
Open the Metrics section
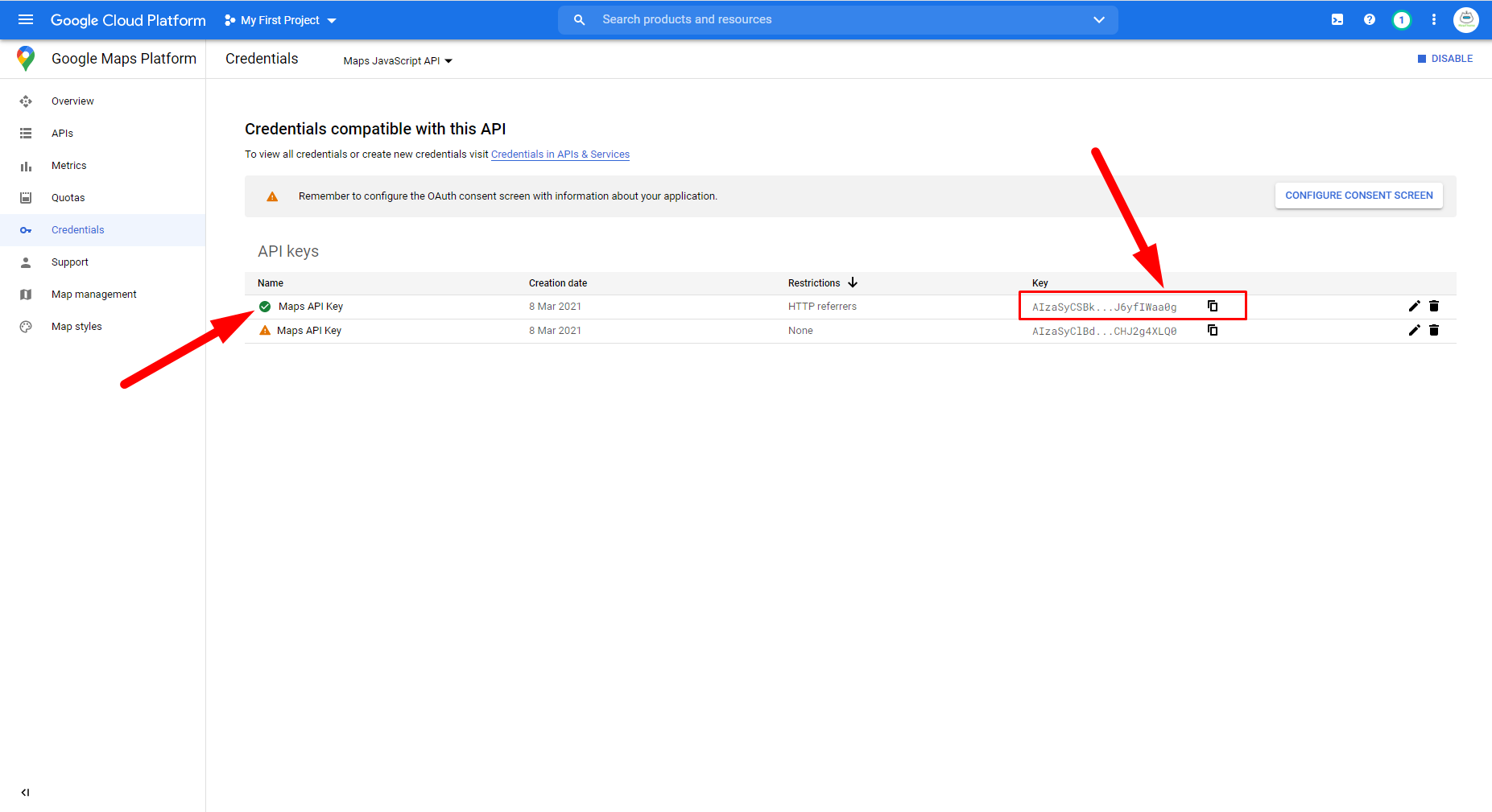pyautogui.click(x=68, y=166)
